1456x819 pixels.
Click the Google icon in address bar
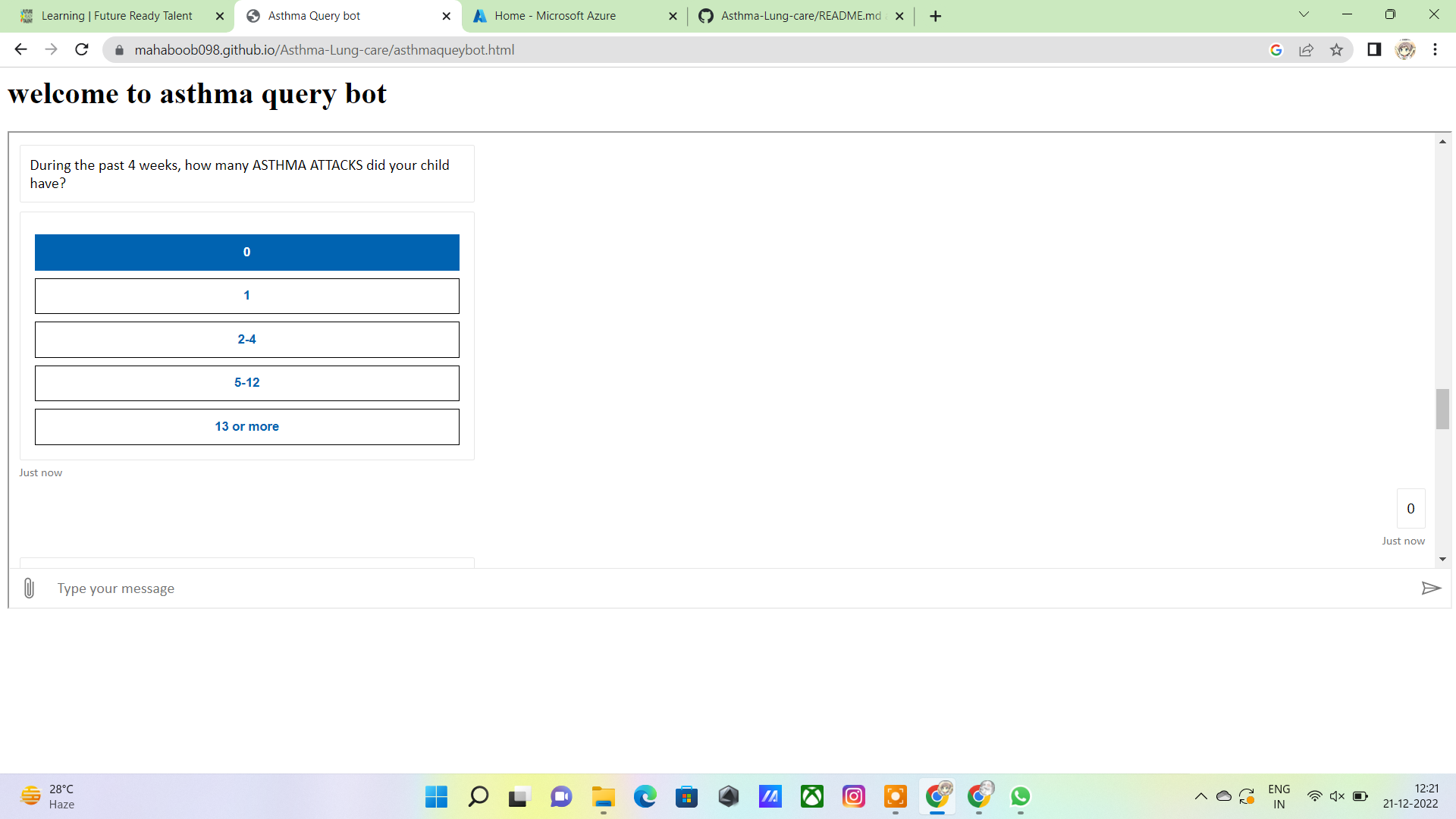coord(1276,50)
